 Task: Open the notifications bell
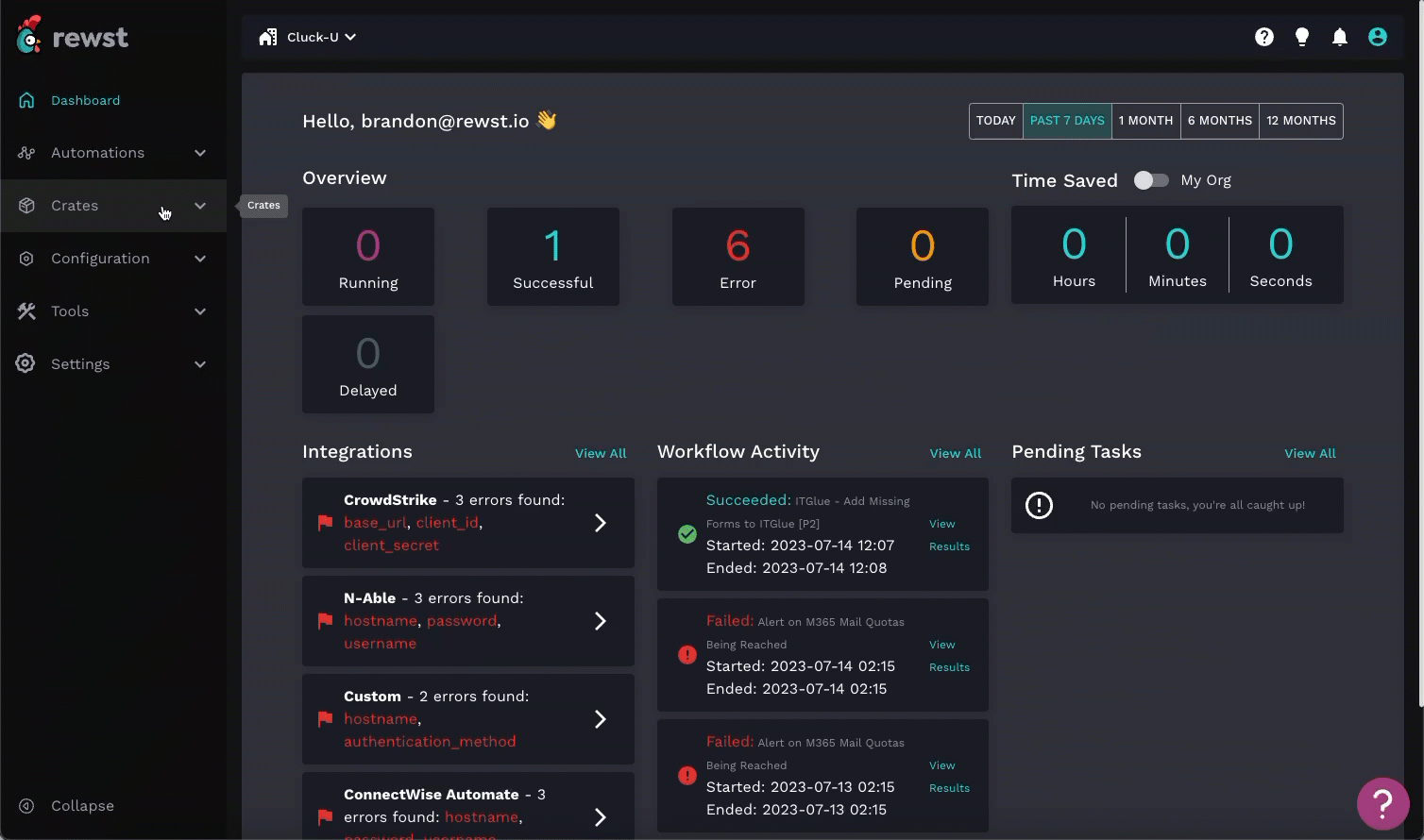[1340, 37]
